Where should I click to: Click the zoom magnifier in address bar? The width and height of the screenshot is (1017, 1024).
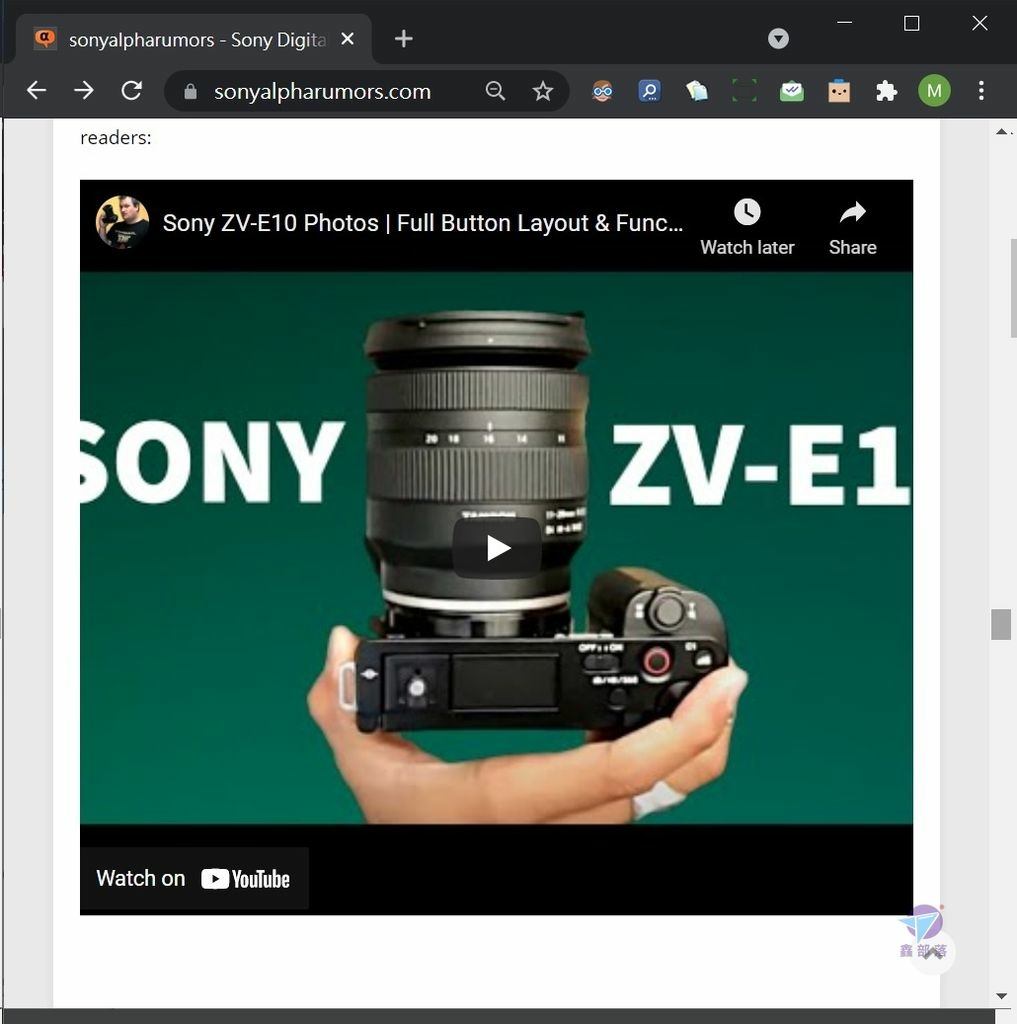pyautogui.click(x=496, y=91)
